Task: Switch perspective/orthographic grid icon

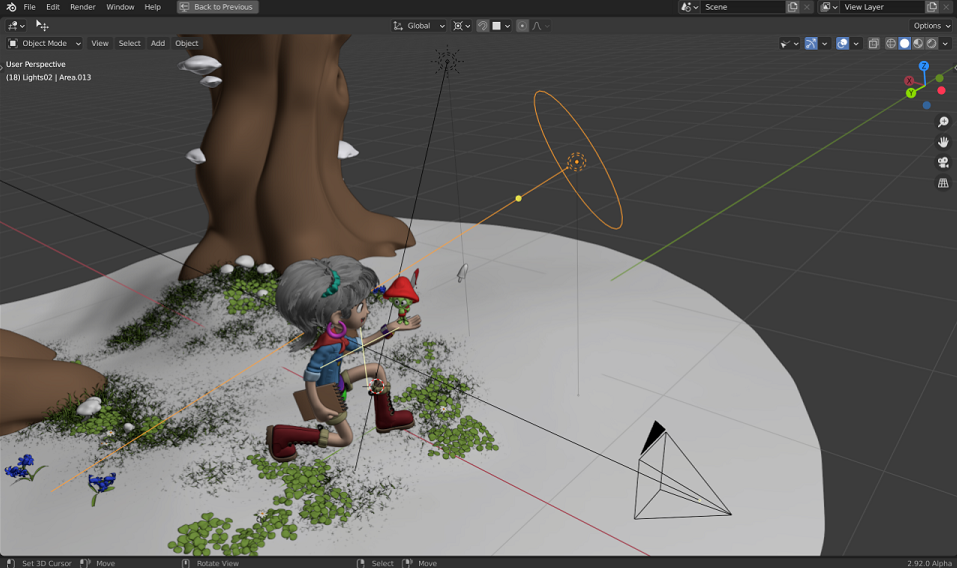Action: coord(943,182)
